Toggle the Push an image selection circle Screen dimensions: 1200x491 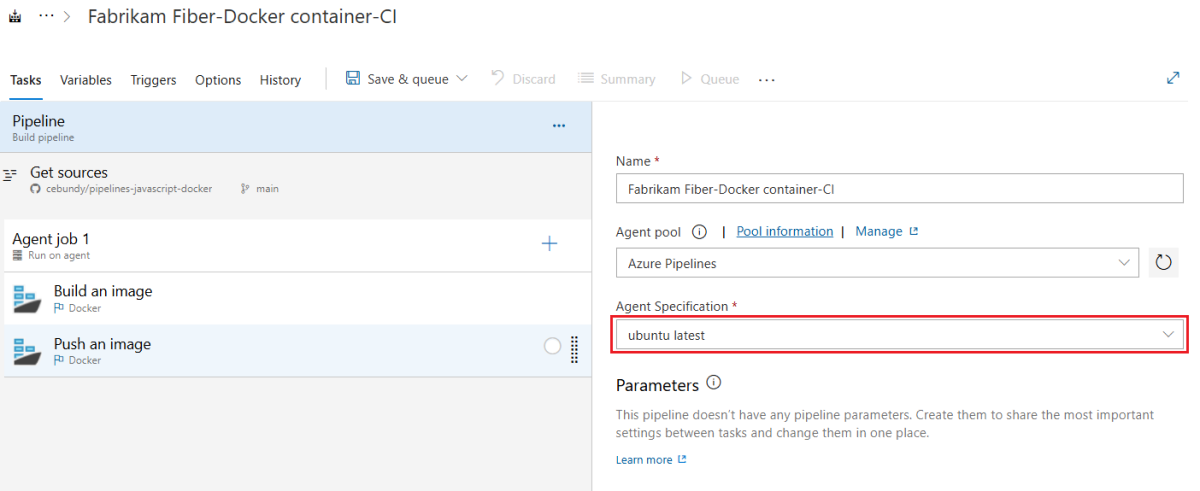(x=552, y=346)
